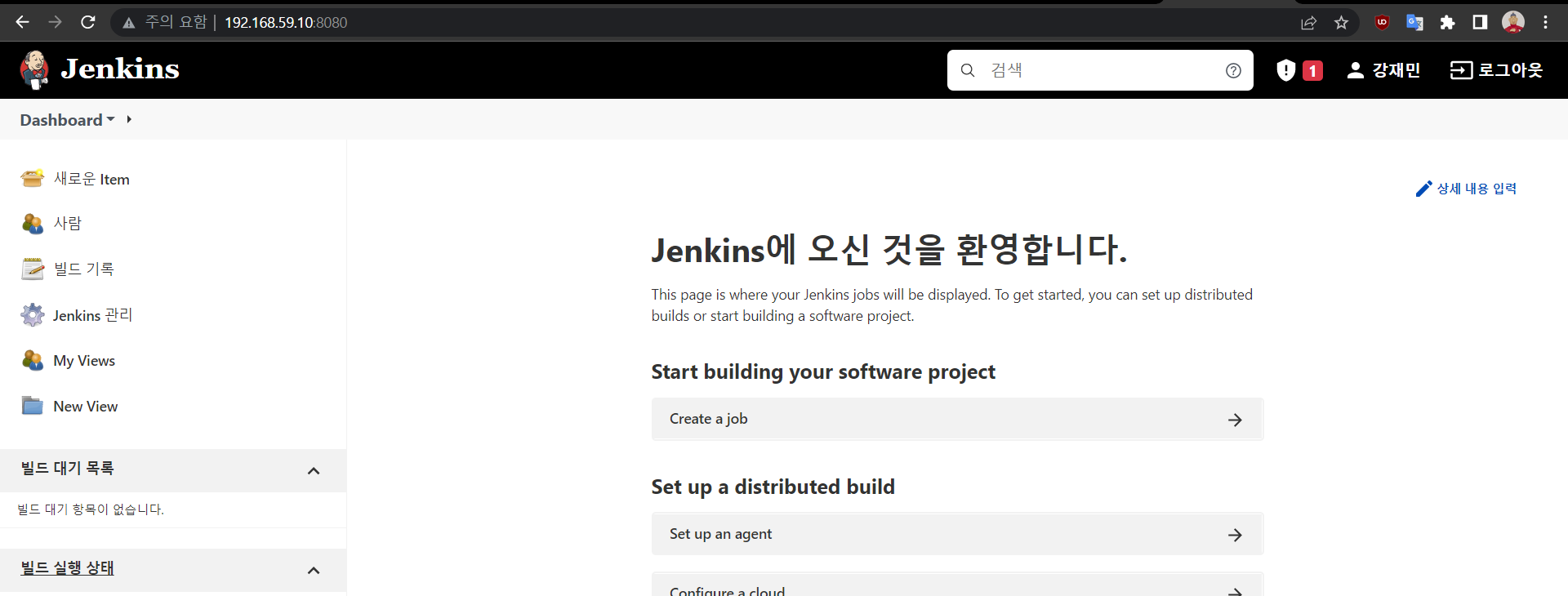The image size is (1568, 596).
Task: Click the Configure a cloud button
Action: 957,585
